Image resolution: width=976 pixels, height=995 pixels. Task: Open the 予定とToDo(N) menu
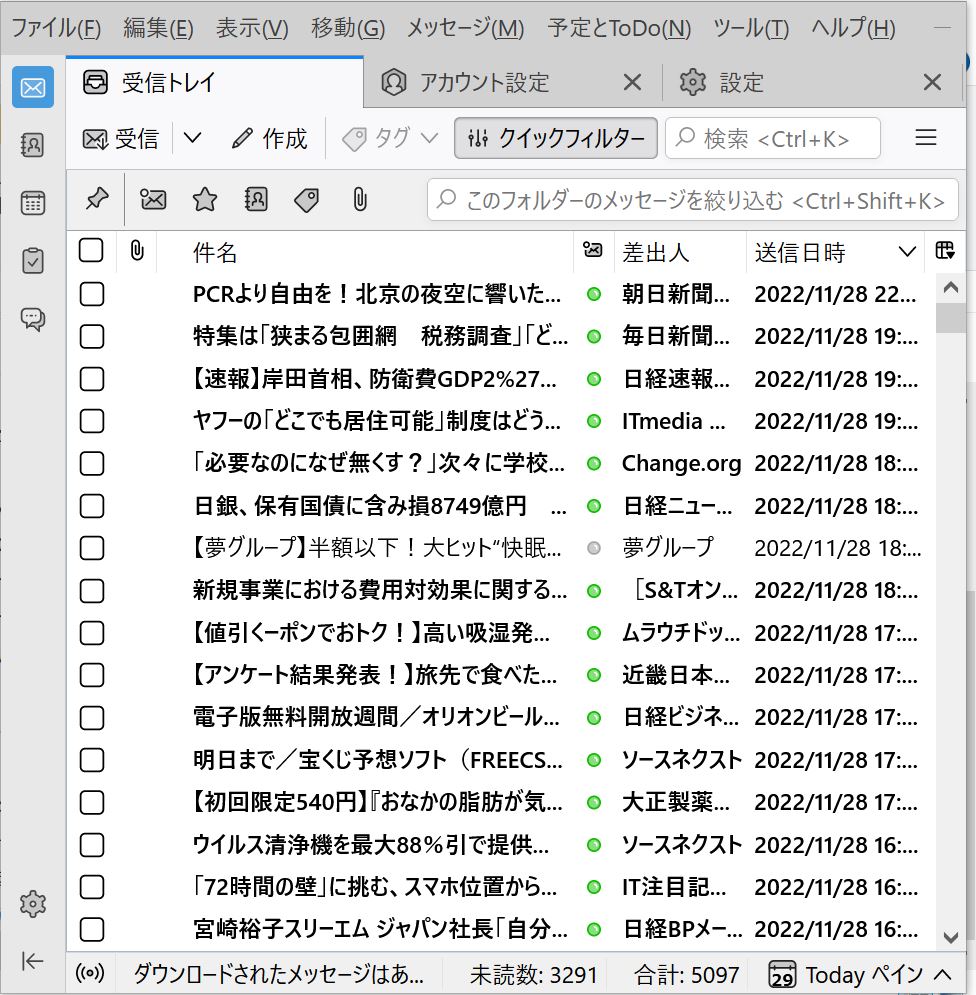click(x=619, y=28)
